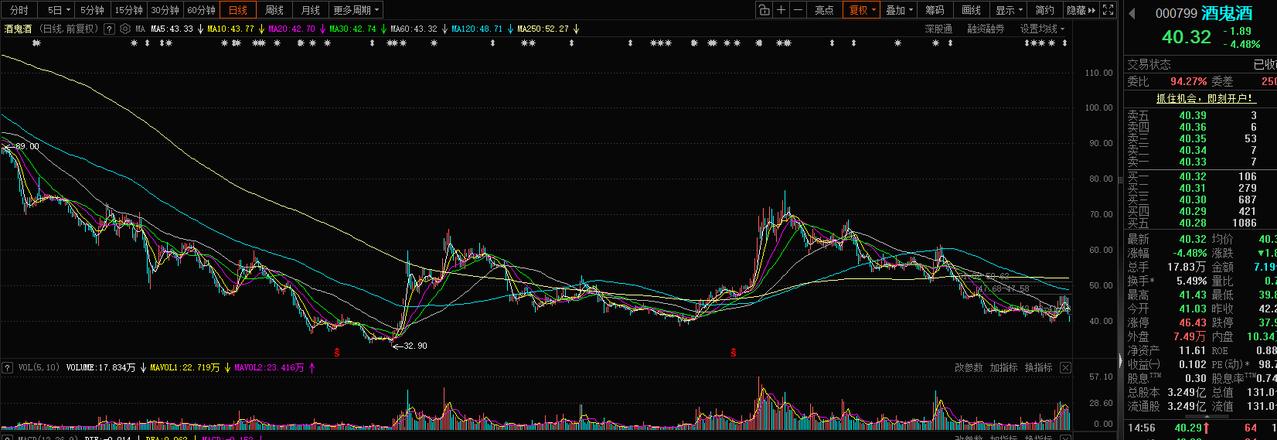Click the MA250 down arrow indicator
The image size is (1277, 440).
coord(575,29)
